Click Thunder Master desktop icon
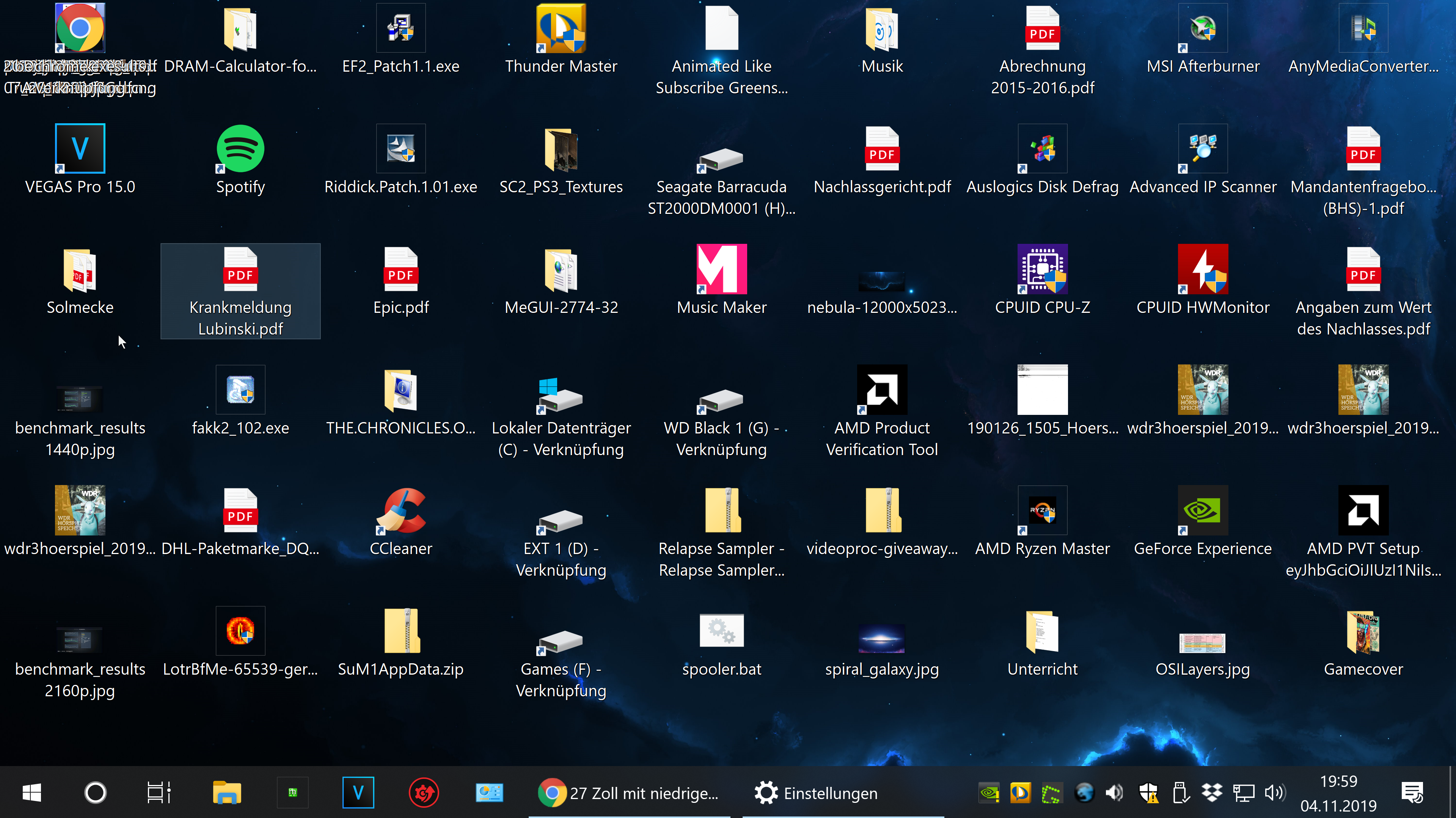 click(561, 29)
